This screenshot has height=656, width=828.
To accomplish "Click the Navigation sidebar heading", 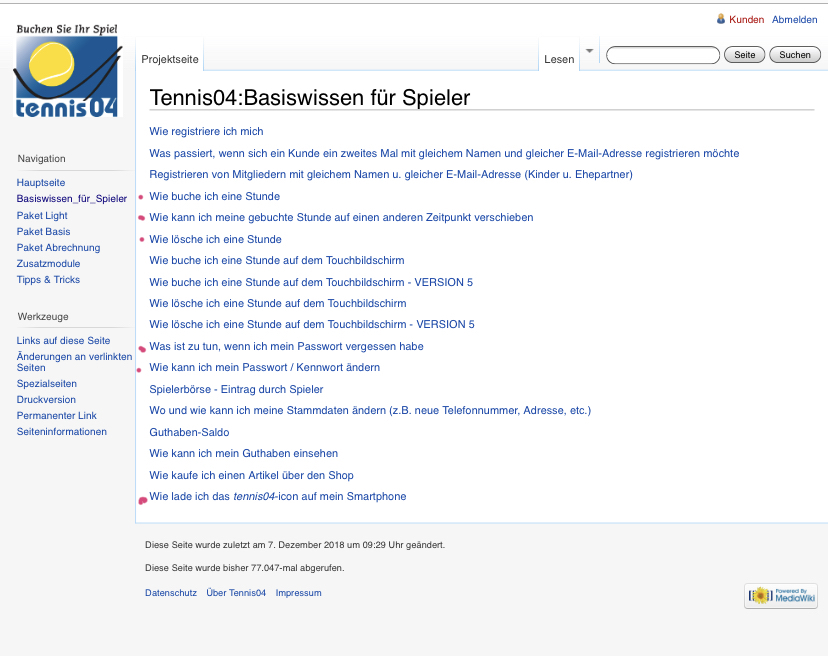I will click(x=41, y=158).
